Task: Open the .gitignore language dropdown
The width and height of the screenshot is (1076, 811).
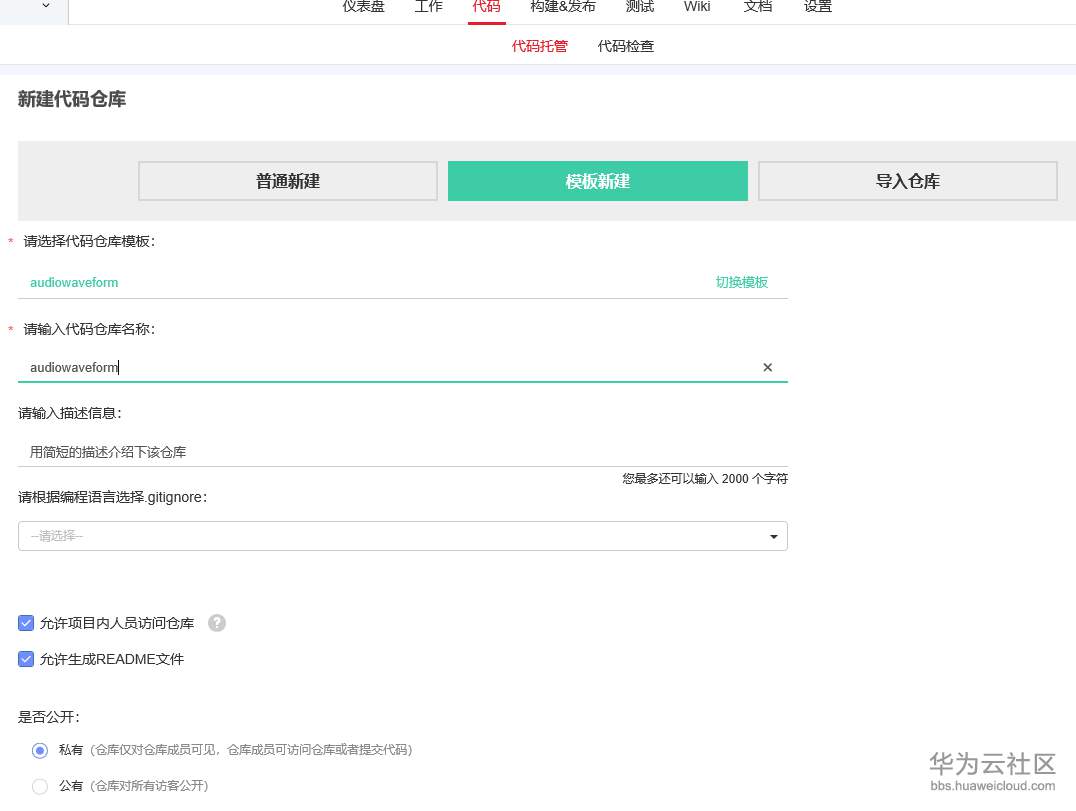Action: coord(400,536)
